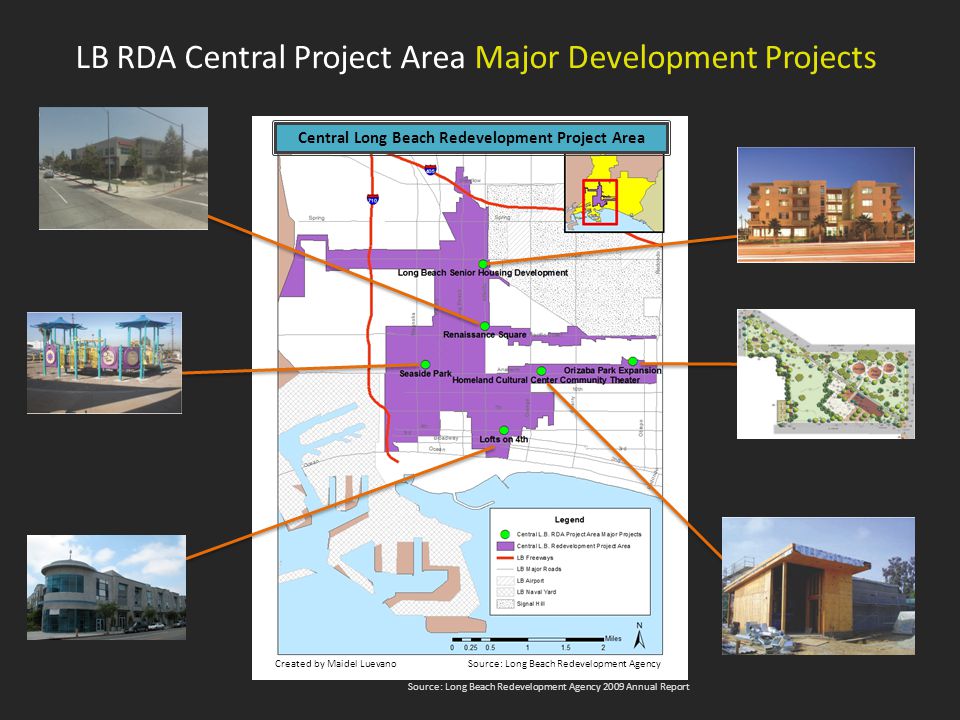
Task: Click the red LB Freeways legend line
Action: coord(504,558)
